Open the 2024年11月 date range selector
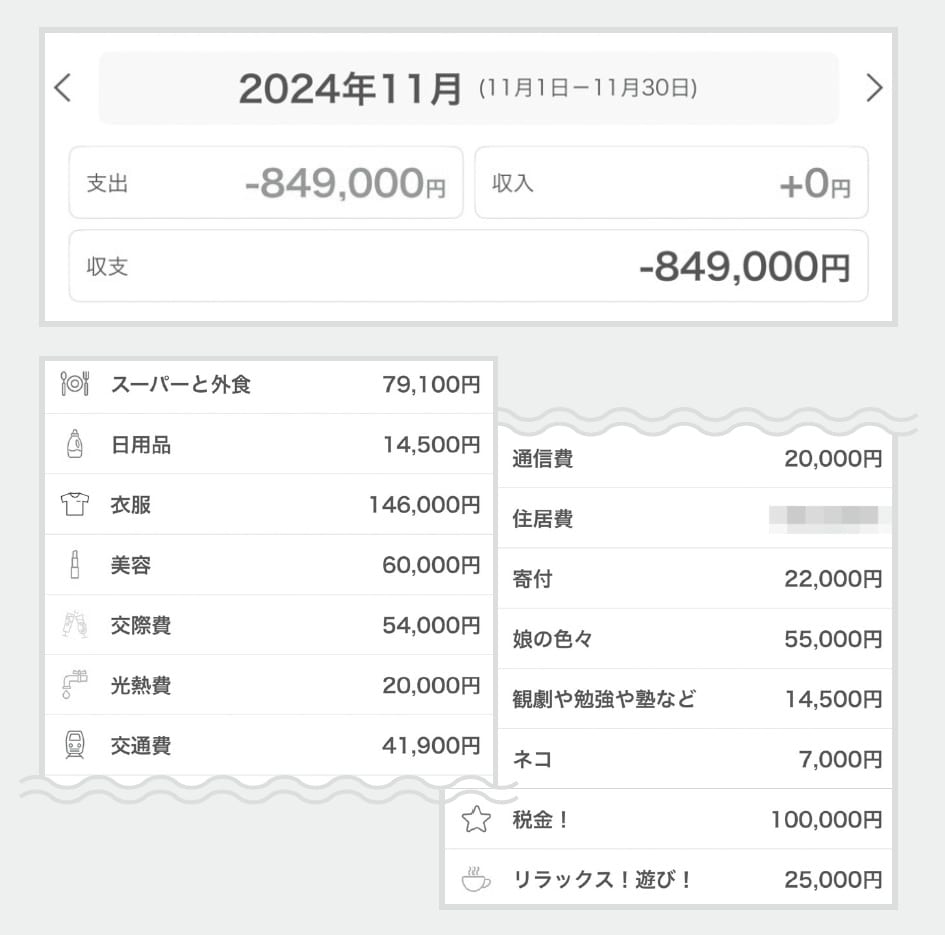The image size is (945, 935). 468,89
